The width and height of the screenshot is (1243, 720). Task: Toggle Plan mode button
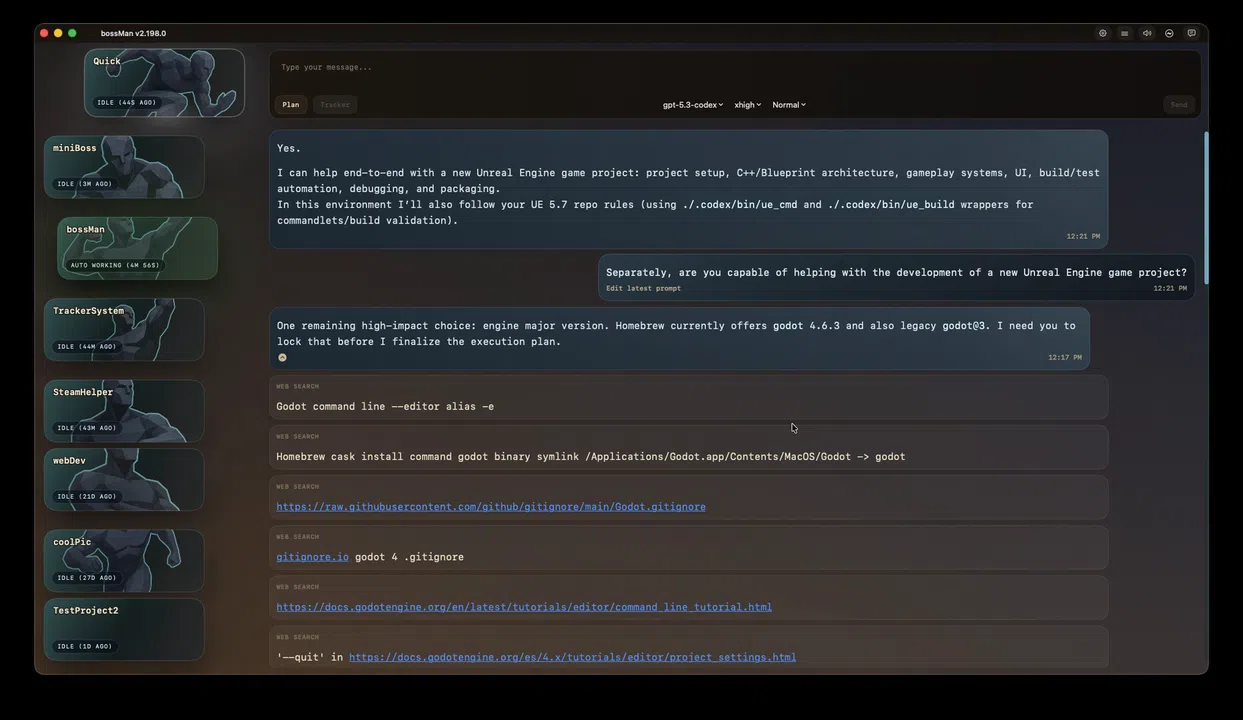pos(290,104)
